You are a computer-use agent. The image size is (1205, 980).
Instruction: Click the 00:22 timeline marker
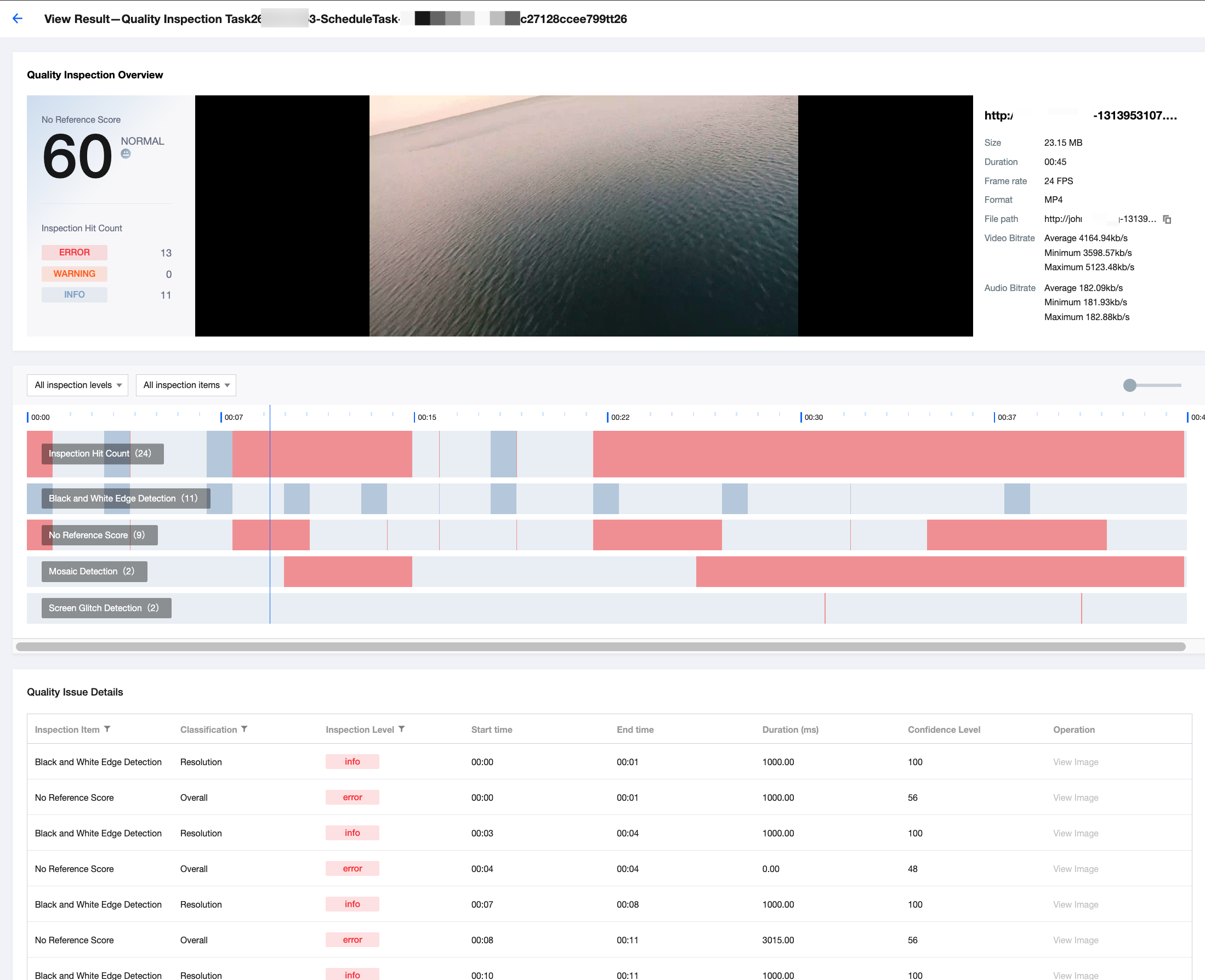(619, 417)
